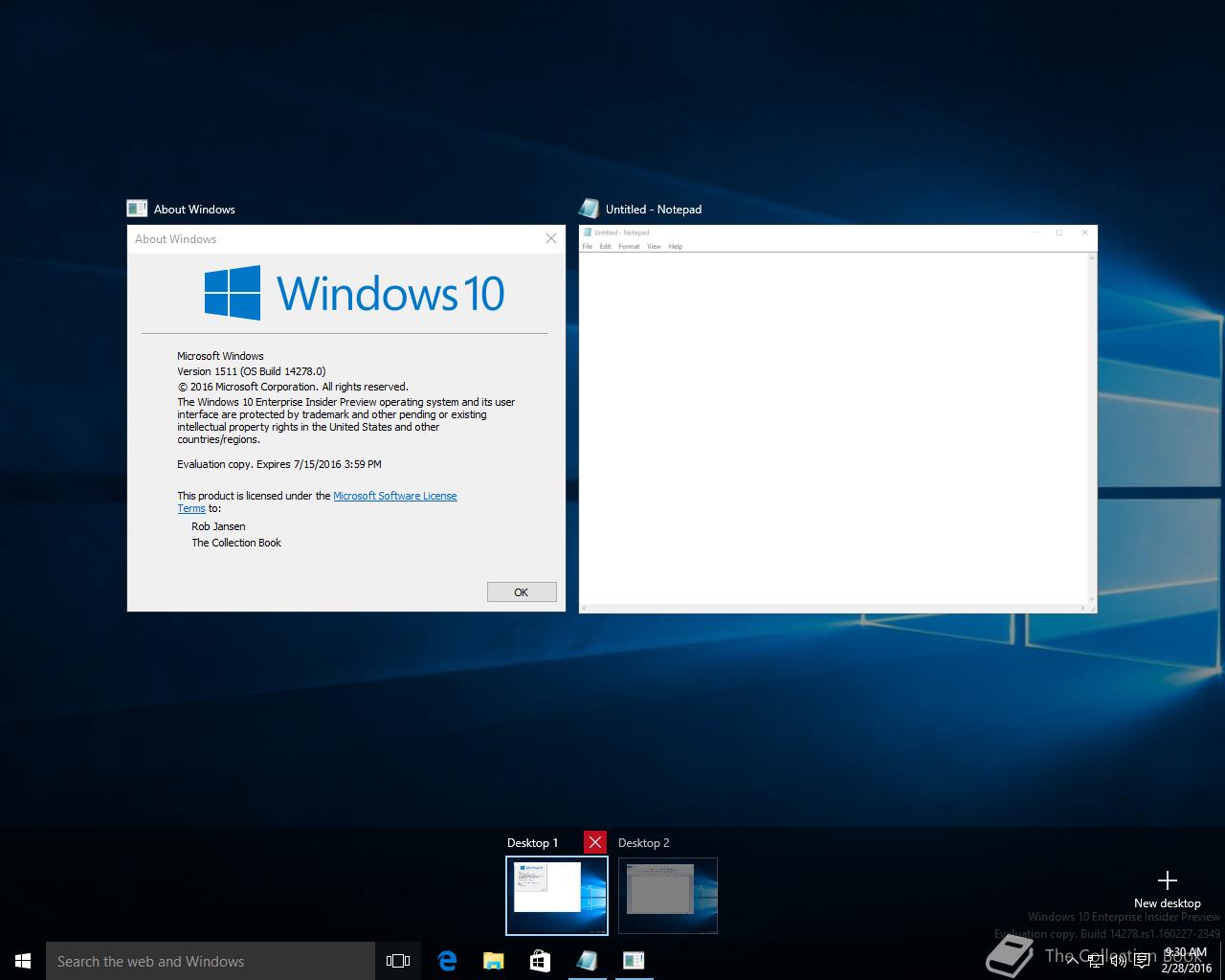Open Help menu in Notepad preview

point(676,247)
